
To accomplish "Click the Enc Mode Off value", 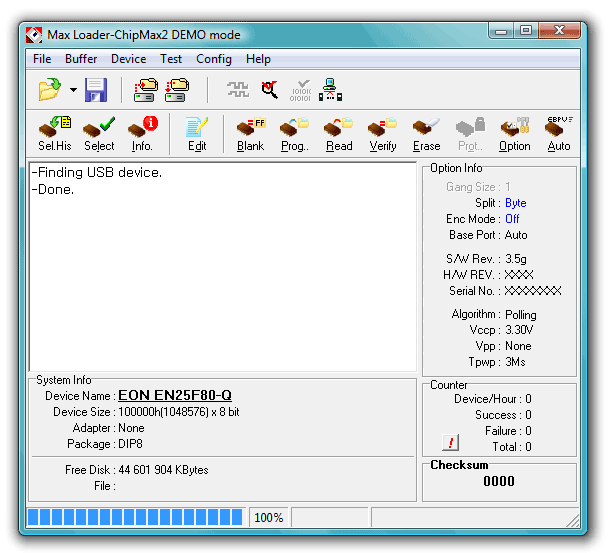I will [x=512, y=219].
